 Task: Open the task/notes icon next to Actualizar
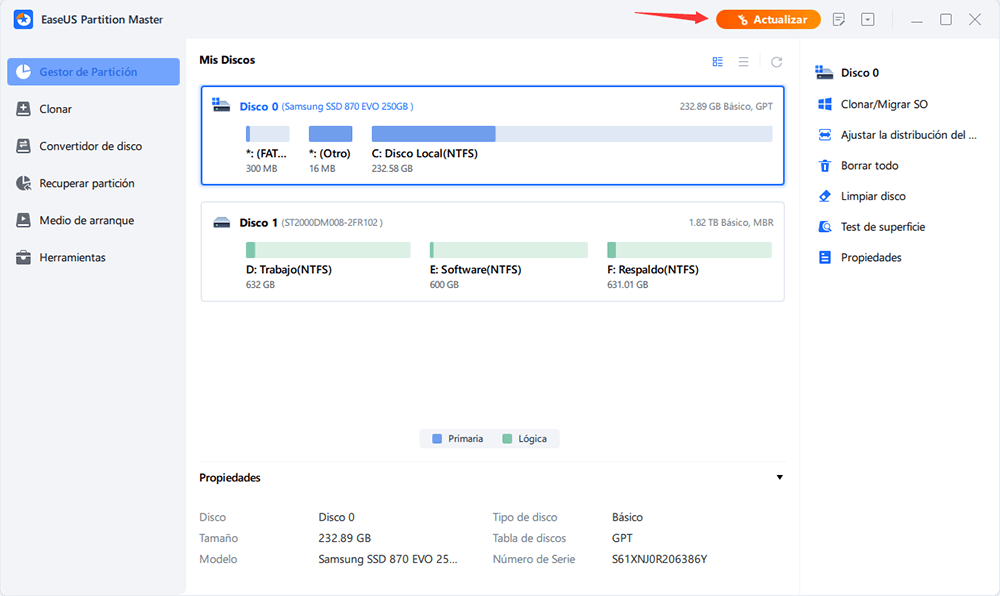839,20
